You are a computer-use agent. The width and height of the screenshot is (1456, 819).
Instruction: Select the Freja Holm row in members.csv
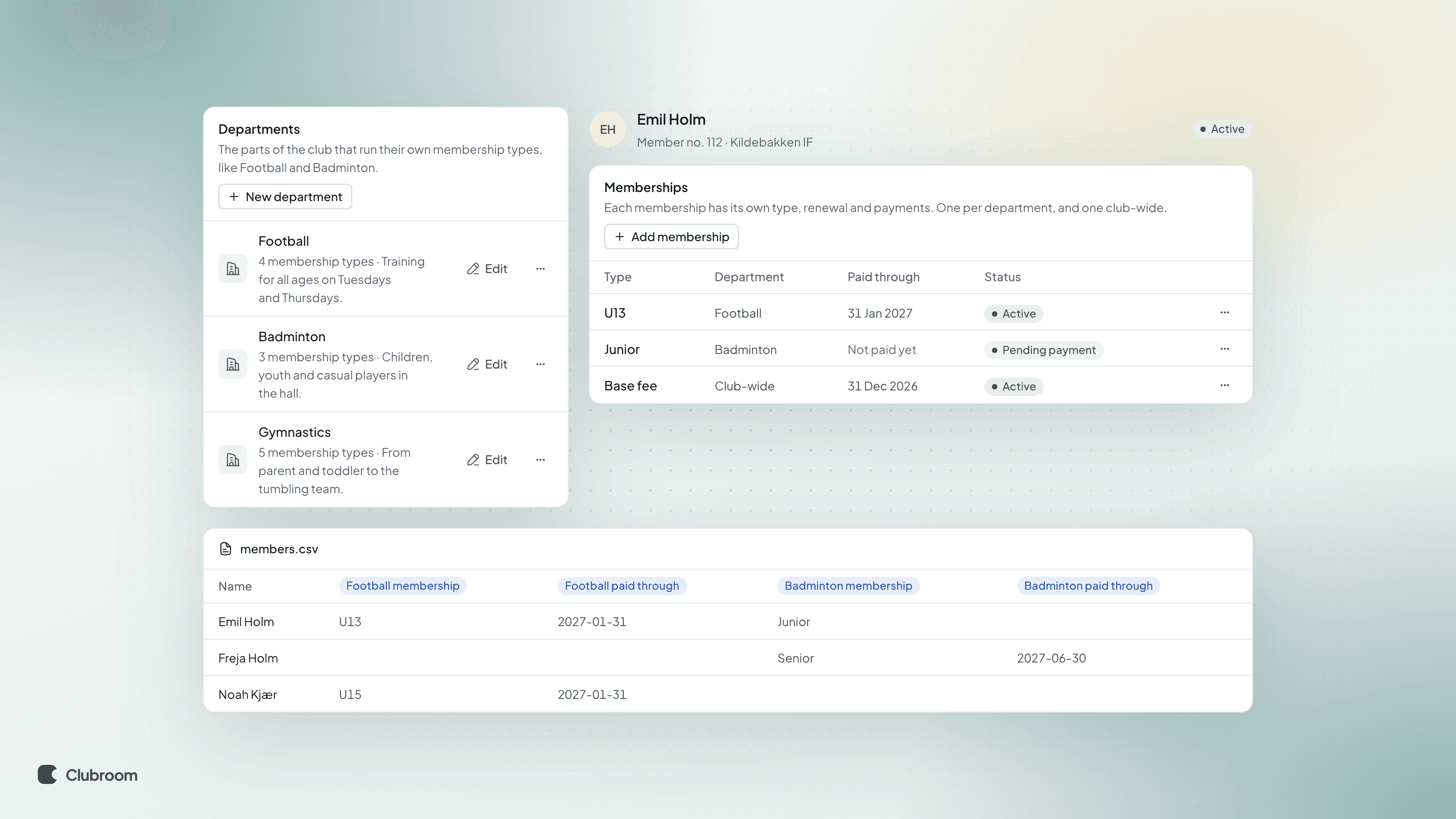(728, 658)
